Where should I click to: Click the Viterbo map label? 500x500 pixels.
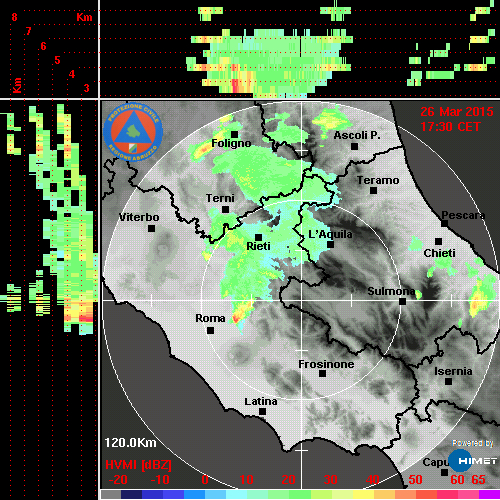pos(139,217)
